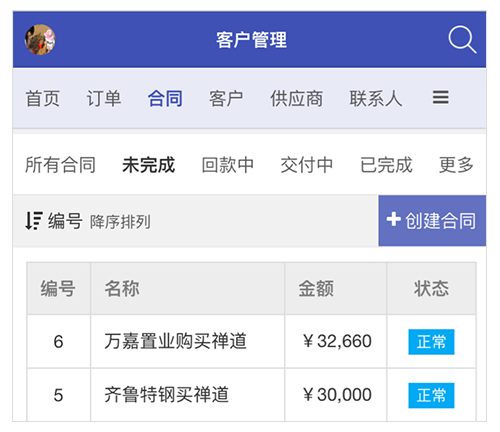Image resolution: width=500 pixels, height=432 pixels.
Task: Click the plus icon on 创建合同
Action: tap(394, 219)
